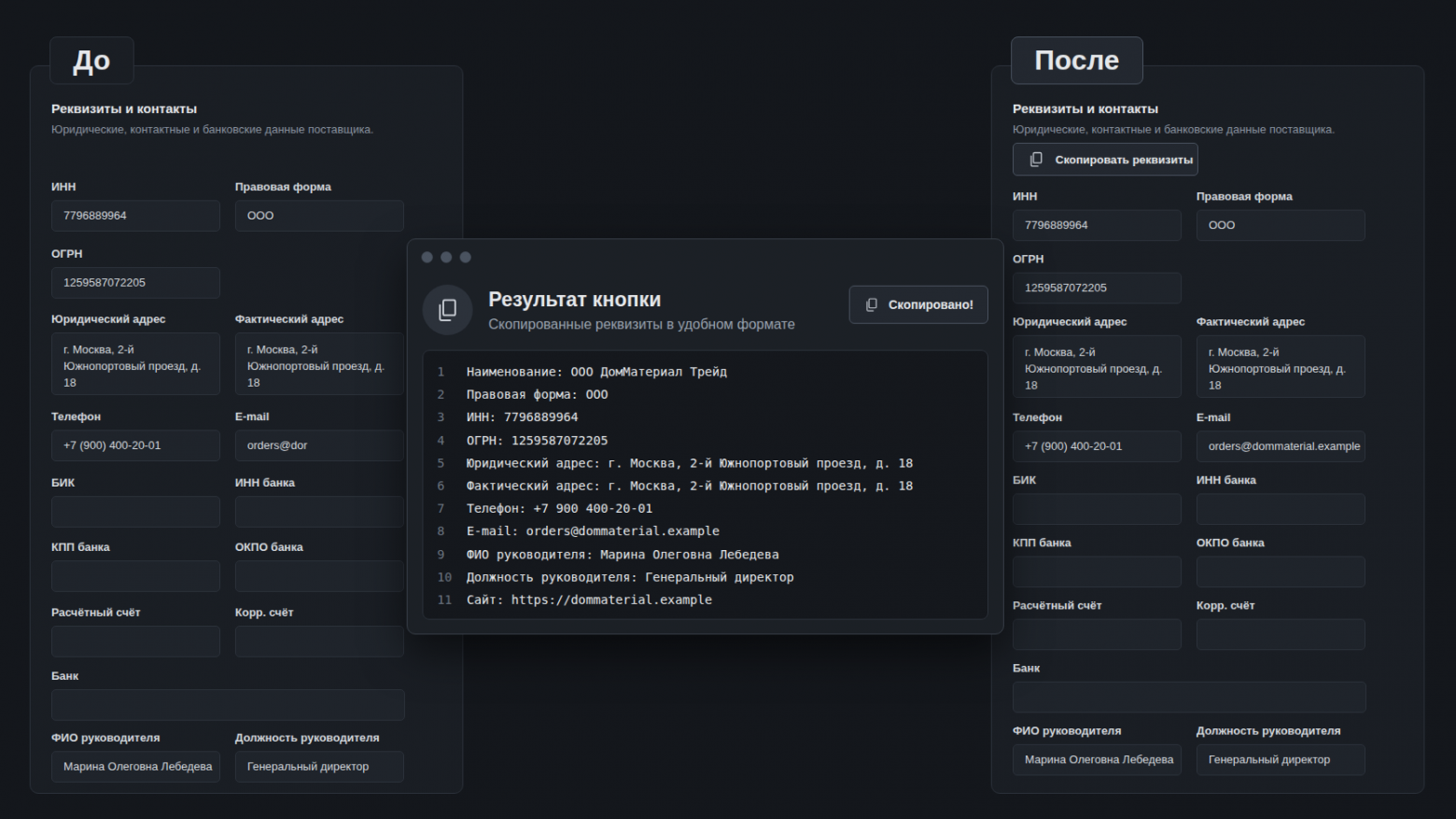
Task: Click Правовая форма field in После panel
Action: point(1281,225)
